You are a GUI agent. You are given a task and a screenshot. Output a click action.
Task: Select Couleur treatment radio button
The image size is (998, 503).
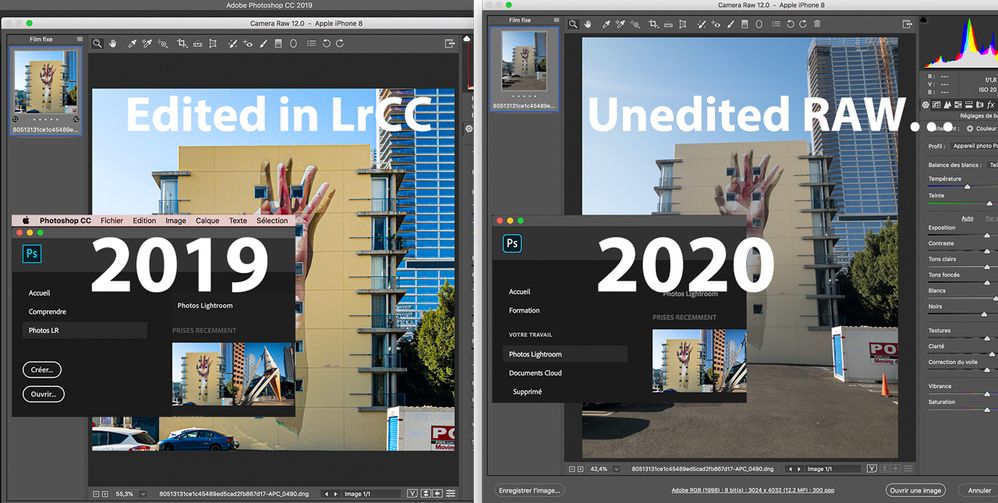coord(970,128)
